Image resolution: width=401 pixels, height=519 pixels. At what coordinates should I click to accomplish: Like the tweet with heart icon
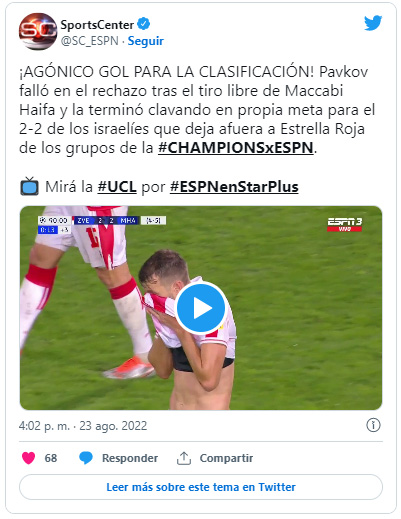click(x=29, y=458)
